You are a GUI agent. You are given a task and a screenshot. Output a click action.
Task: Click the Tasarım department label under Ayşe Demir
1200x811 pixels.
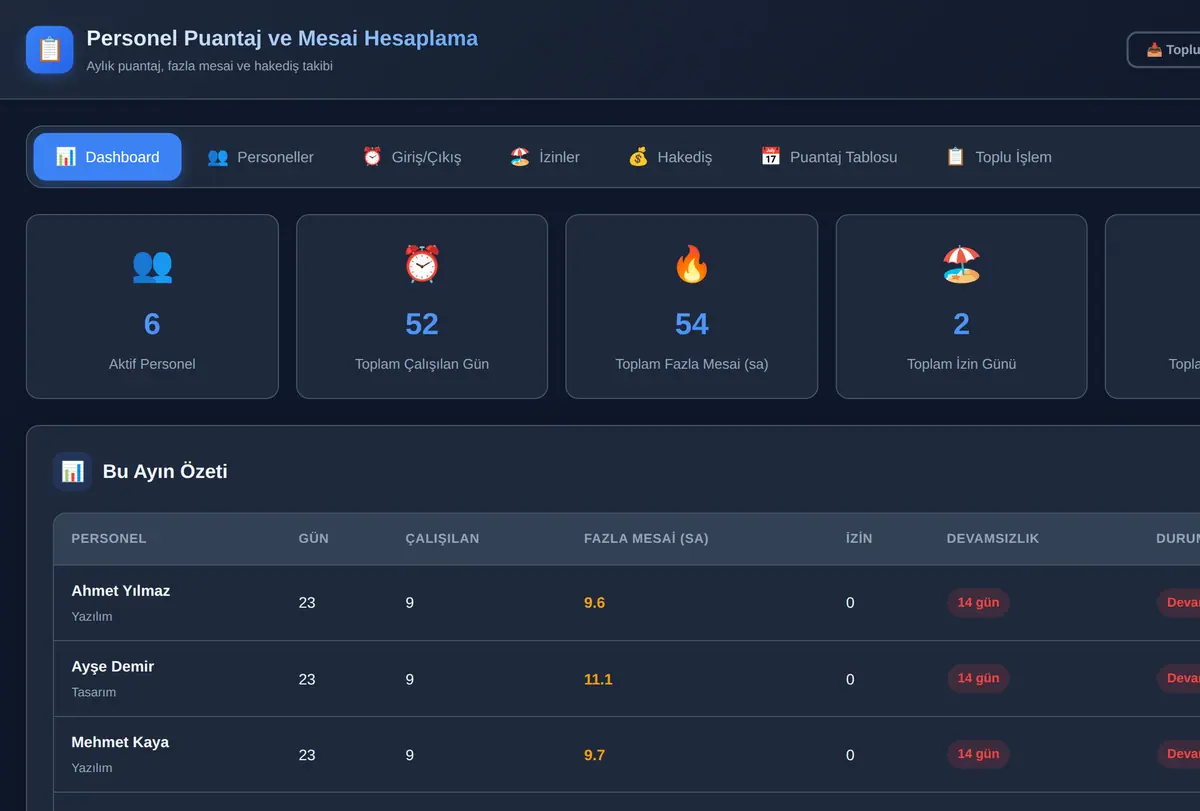93,692
